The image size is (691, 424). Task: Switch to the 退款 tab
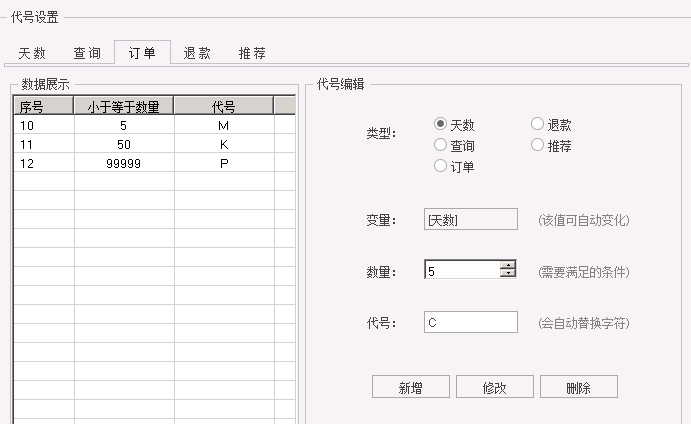(x=197, y=53)
